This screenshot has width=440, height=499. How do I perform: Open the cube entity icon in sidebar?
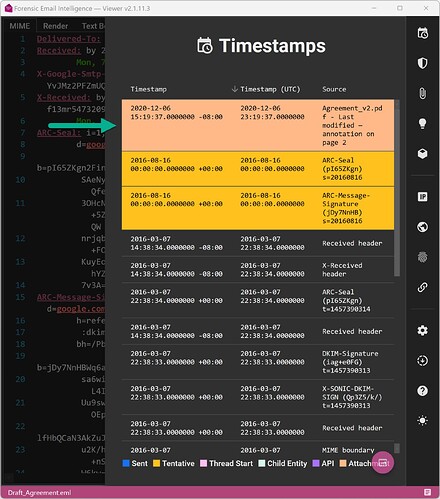click(422, 154)
